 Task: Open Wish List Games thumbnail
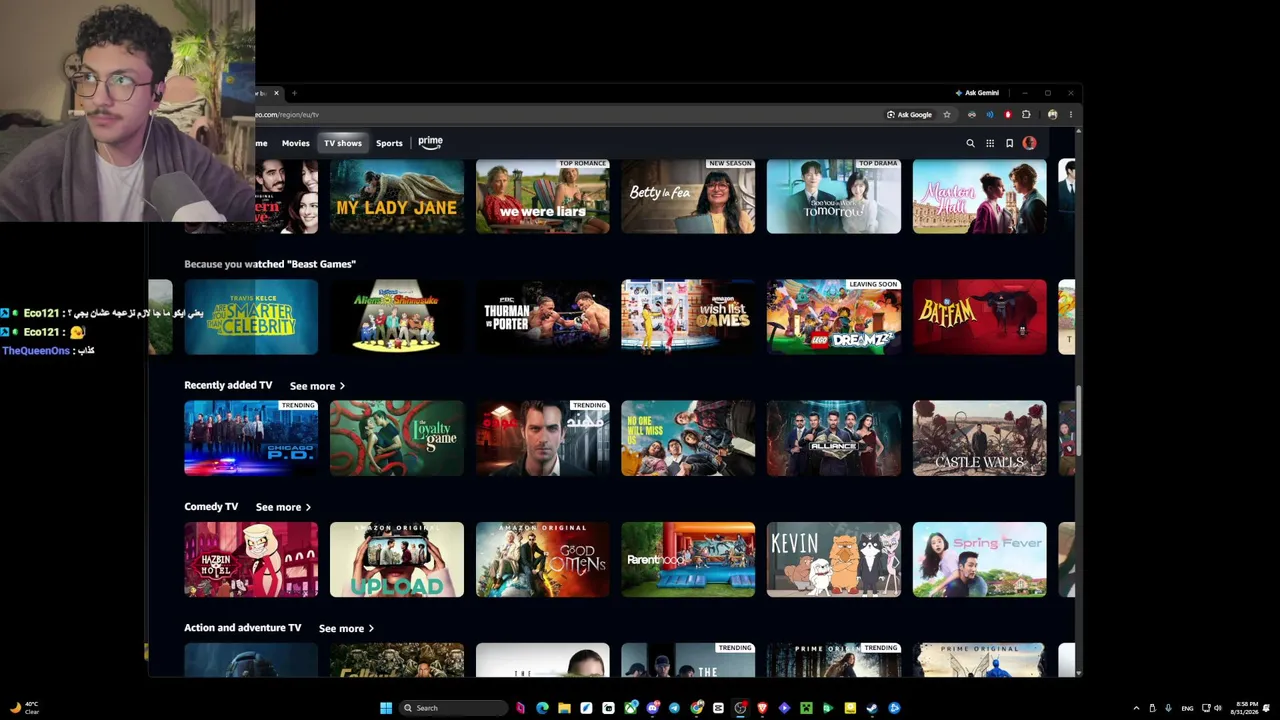(x=688, y=317)
